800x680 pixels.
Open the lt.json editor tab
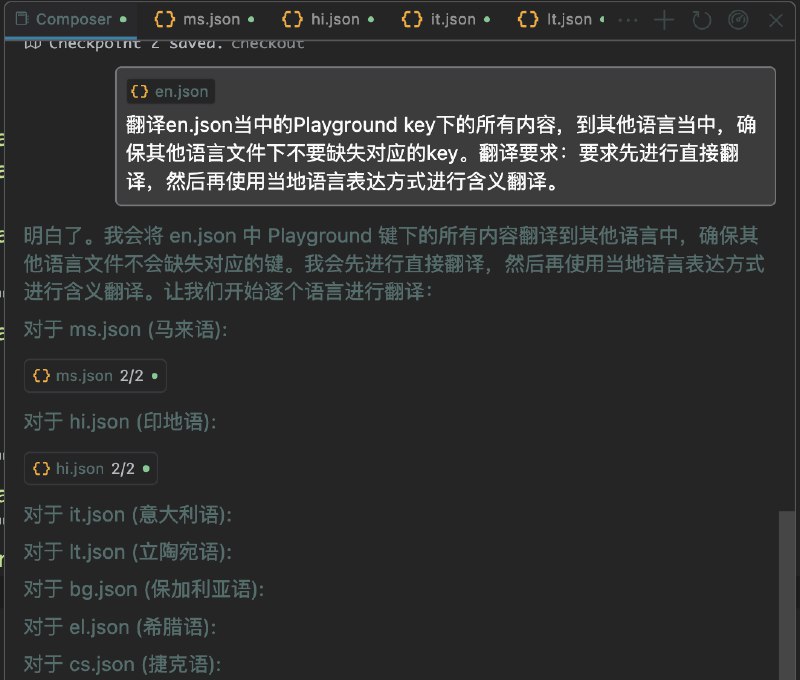pyautogui.click(x=560, y=19)
